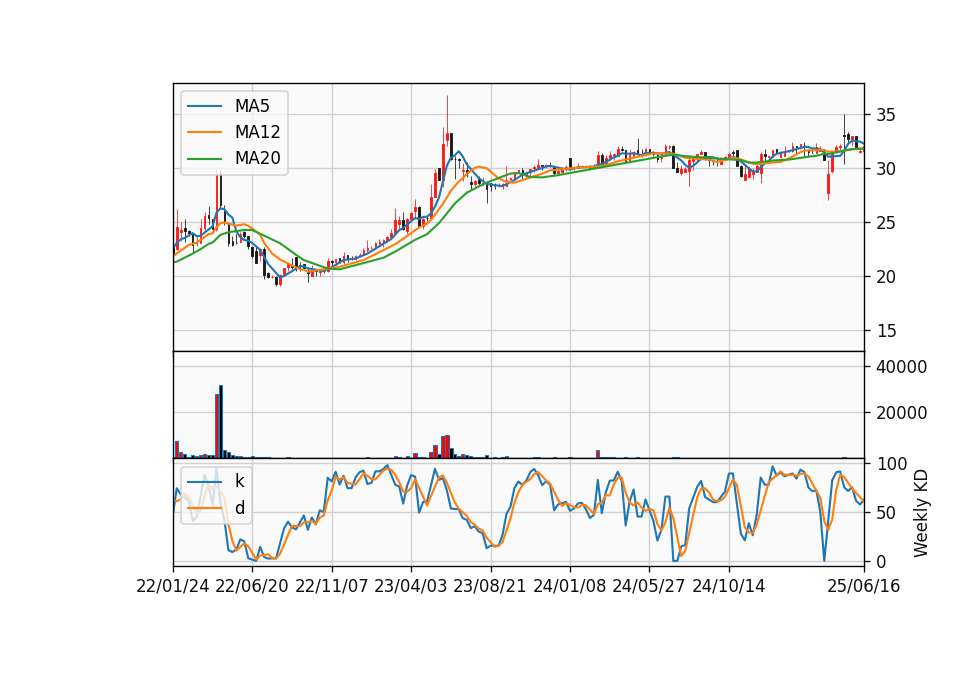Click the volume axis value 40000

coord(901,367)
